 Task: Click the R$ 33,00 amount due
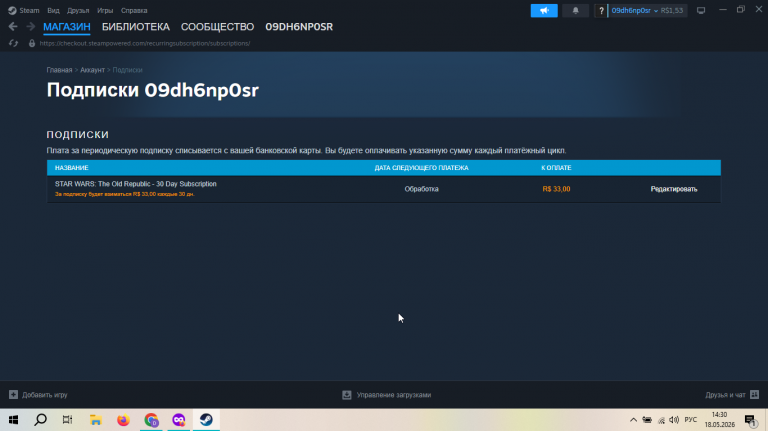click(x=556, y=189)
